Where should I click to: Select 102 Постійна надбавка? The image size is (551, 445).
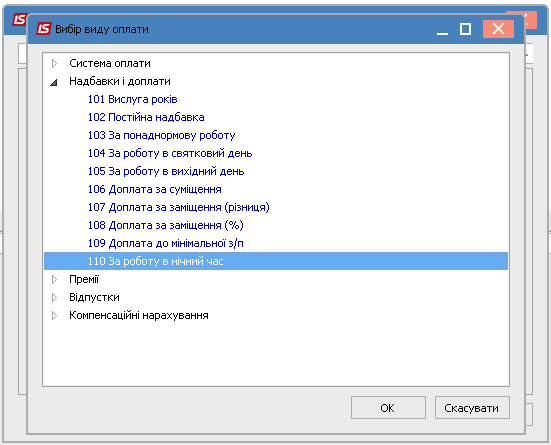coord(146,117)
